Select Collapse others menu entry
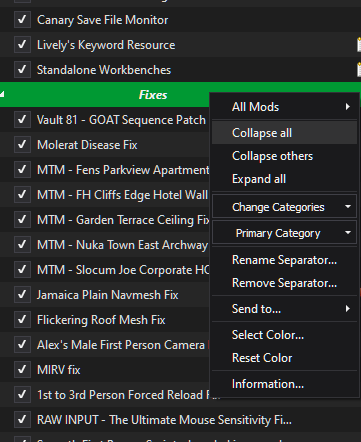The width and height of the screenshot is (361, 442). click(284, 156)
